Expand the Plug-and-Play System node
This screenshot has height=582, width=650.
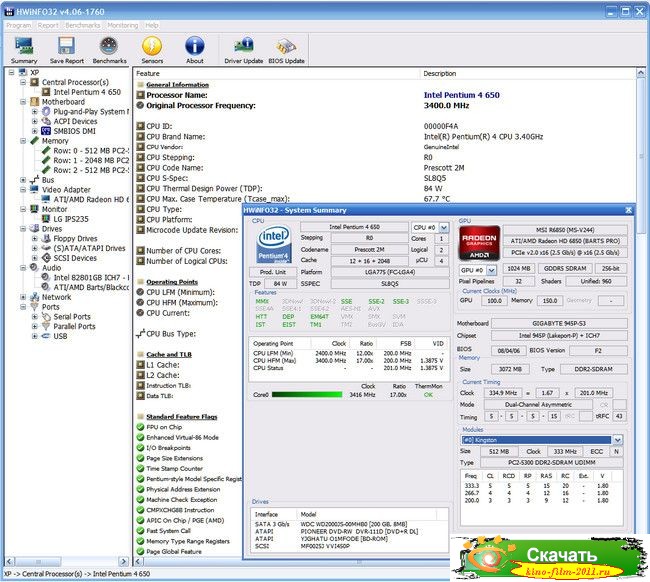tap(34, 112)
